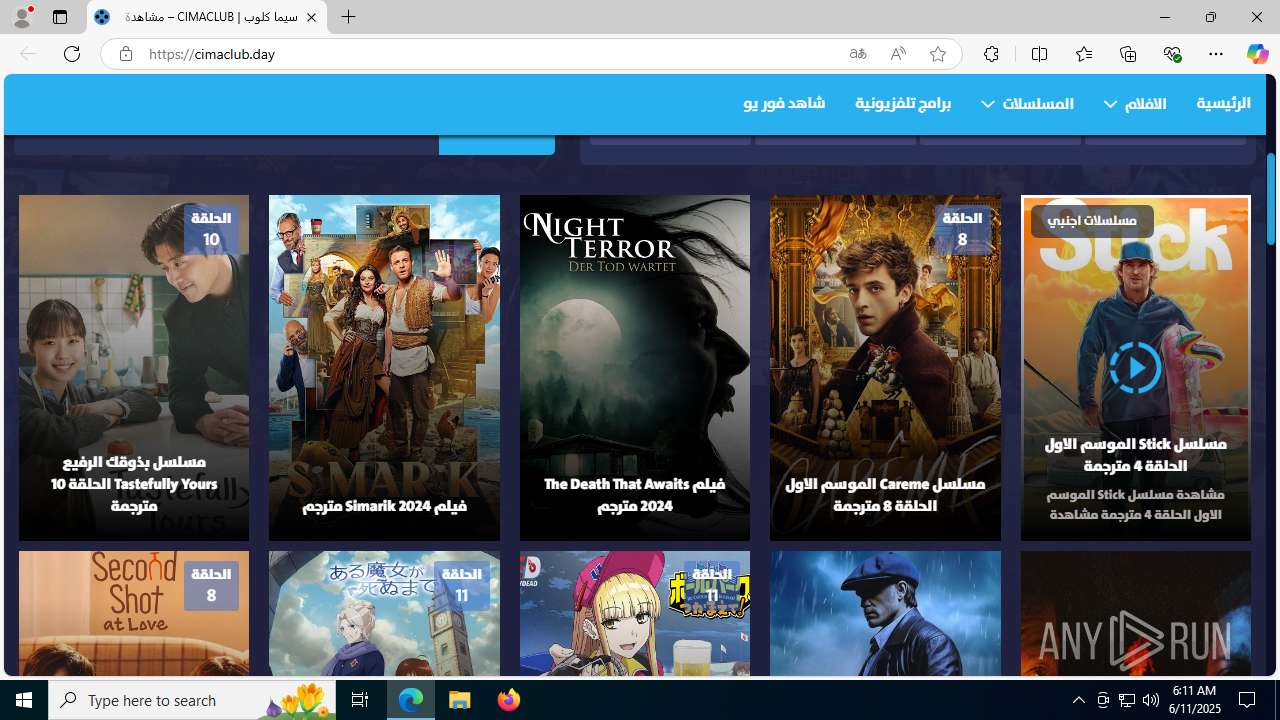
Task: Expand the الافلام dropdown menu
Action: click(1135, 103)
